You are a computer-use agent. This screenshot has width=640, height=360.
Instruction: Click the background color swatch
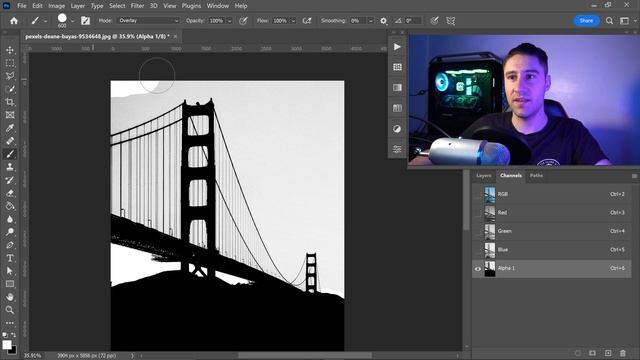13,350
